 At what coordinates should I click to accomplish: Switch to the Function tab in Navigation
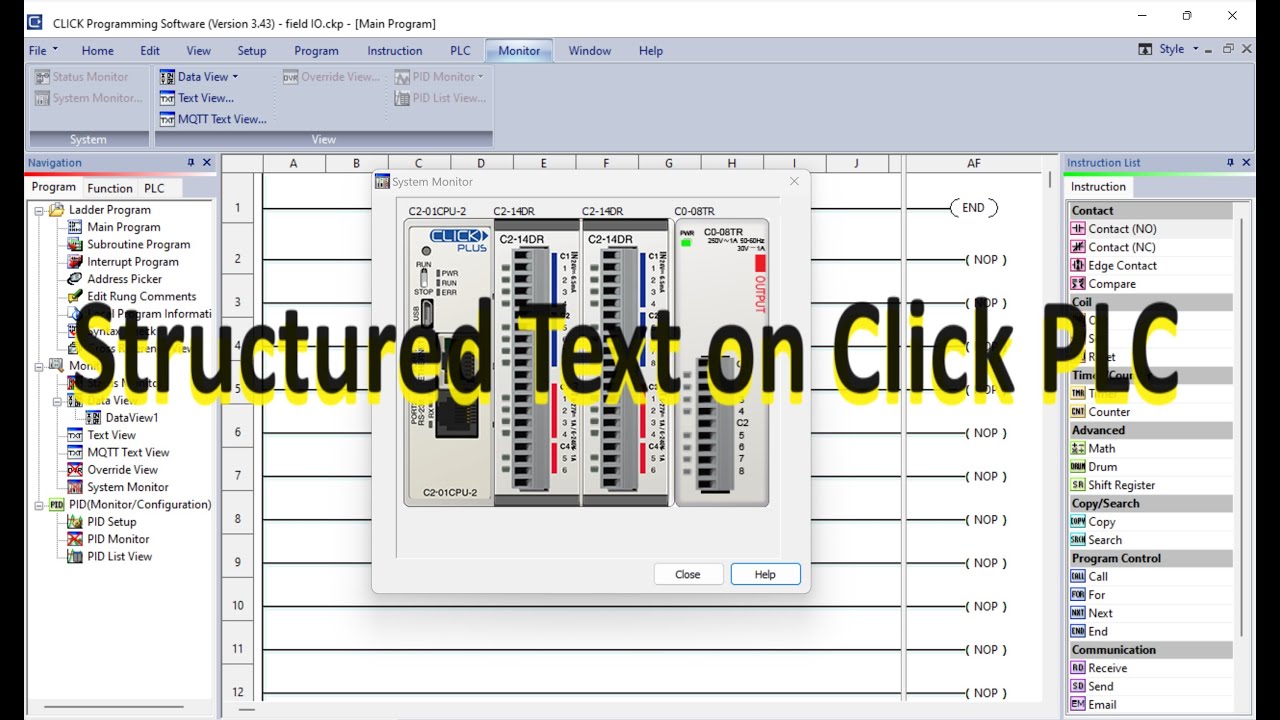coord(110,188)
